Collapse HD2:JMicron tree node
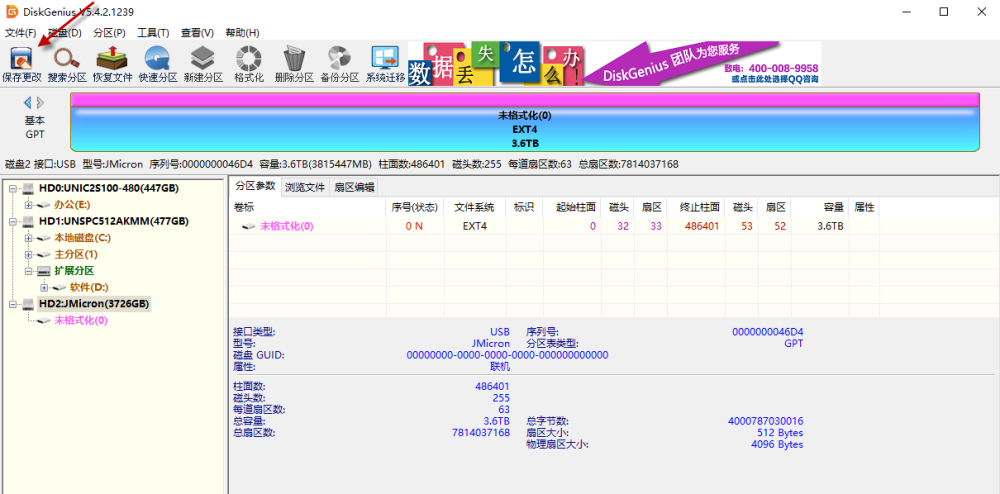 coord(13,304)
